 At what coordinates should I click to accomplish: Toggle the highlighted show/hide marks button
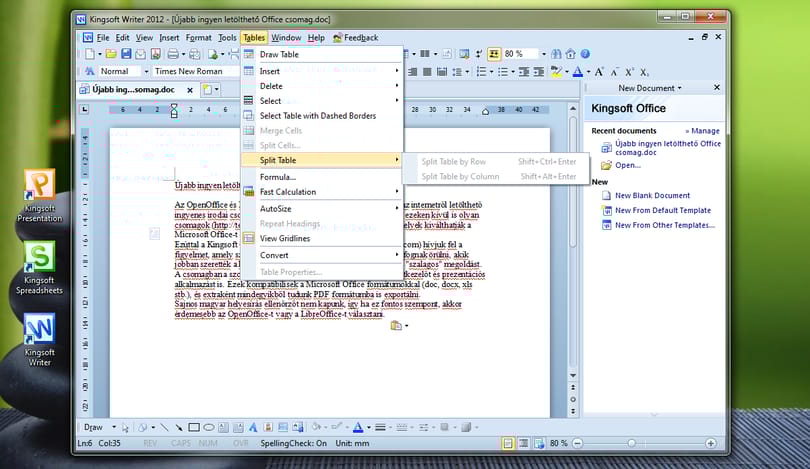point(494,54)
